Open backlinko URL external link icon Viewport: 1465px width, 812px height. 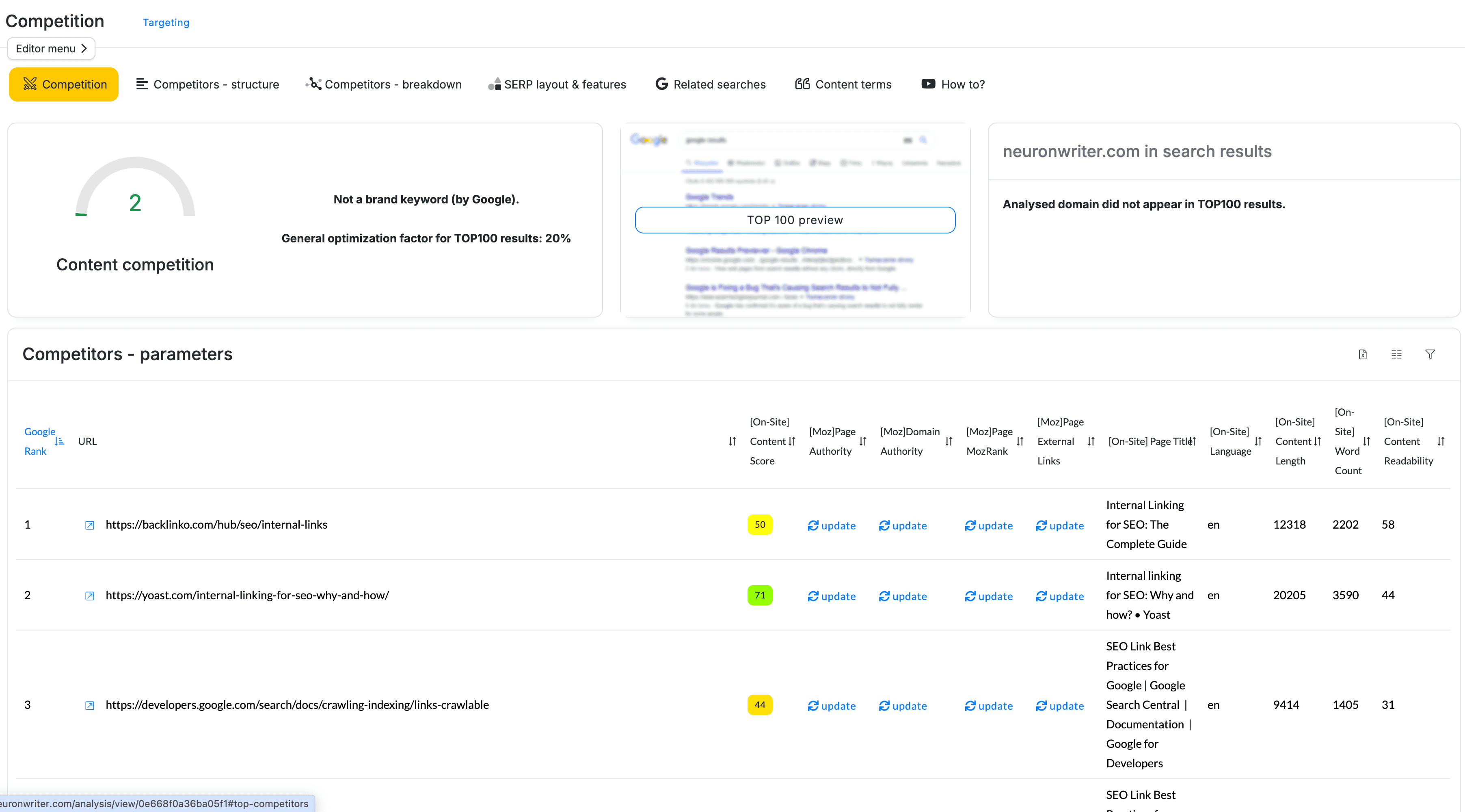pos(89,525)
